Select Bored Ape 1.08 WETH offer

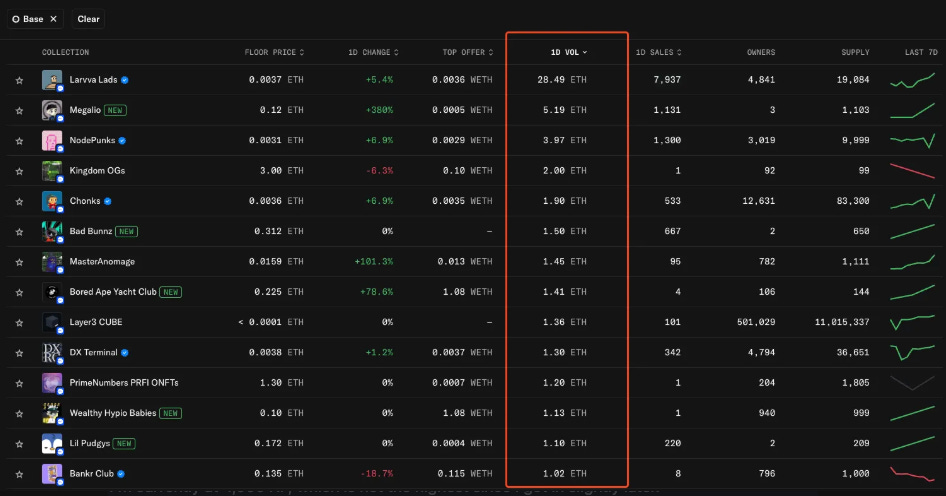click(x=467, y=292)
